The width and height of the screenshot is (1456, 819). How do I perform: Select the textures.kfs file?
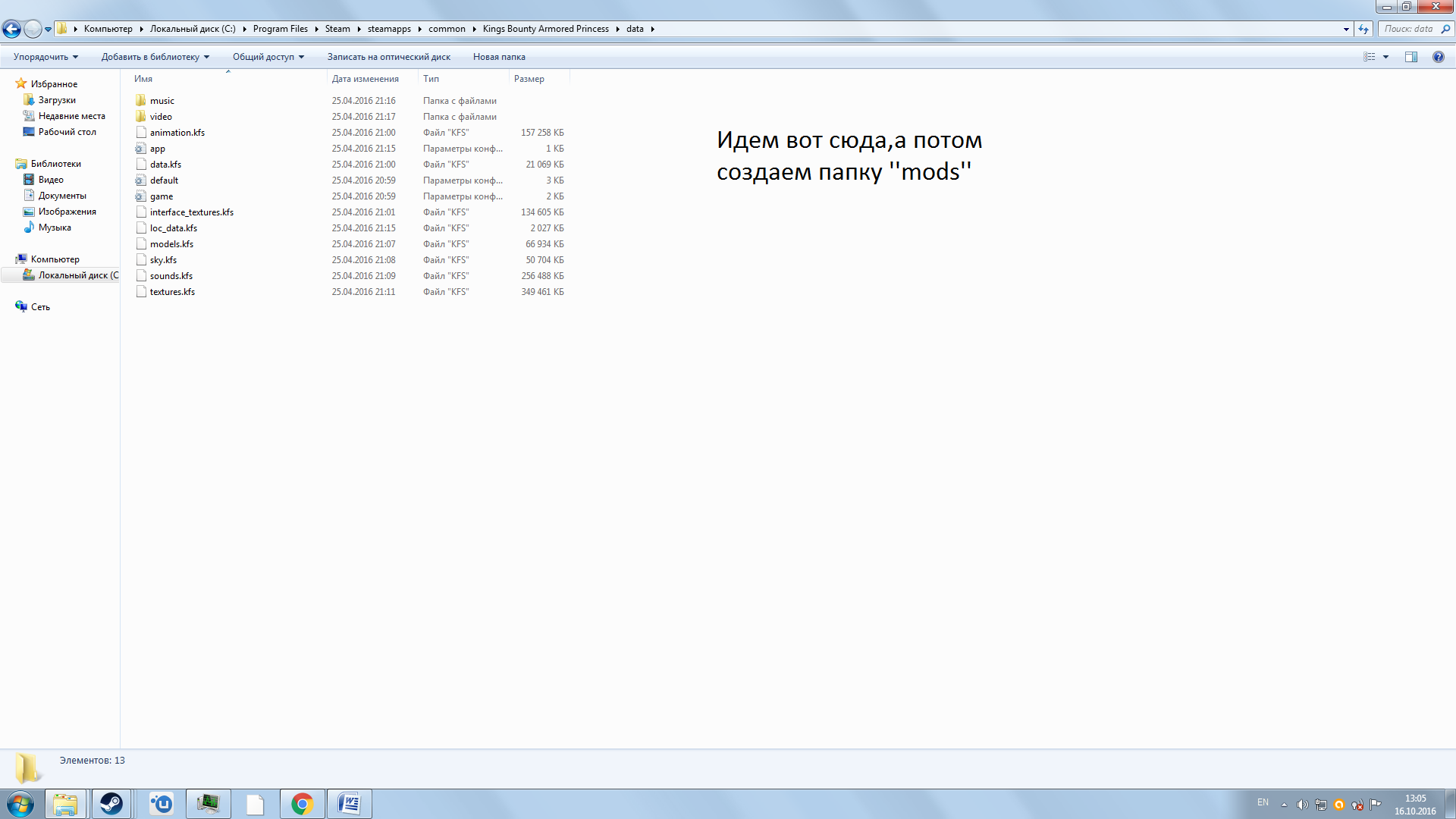(172, 292)
